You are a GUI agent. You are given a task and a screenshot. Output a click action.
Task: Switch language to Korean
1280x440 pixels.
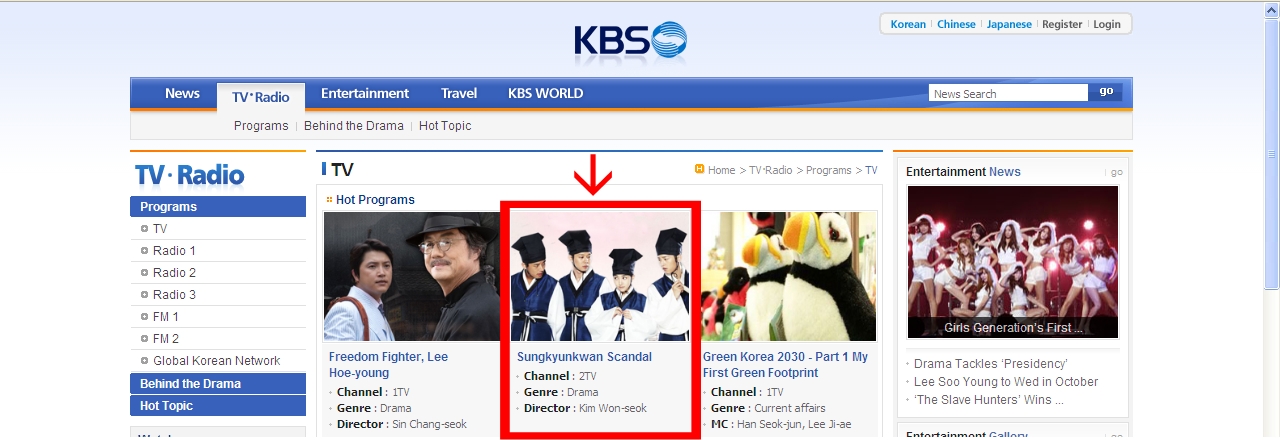pyautogui.click(x=908, y=24)
